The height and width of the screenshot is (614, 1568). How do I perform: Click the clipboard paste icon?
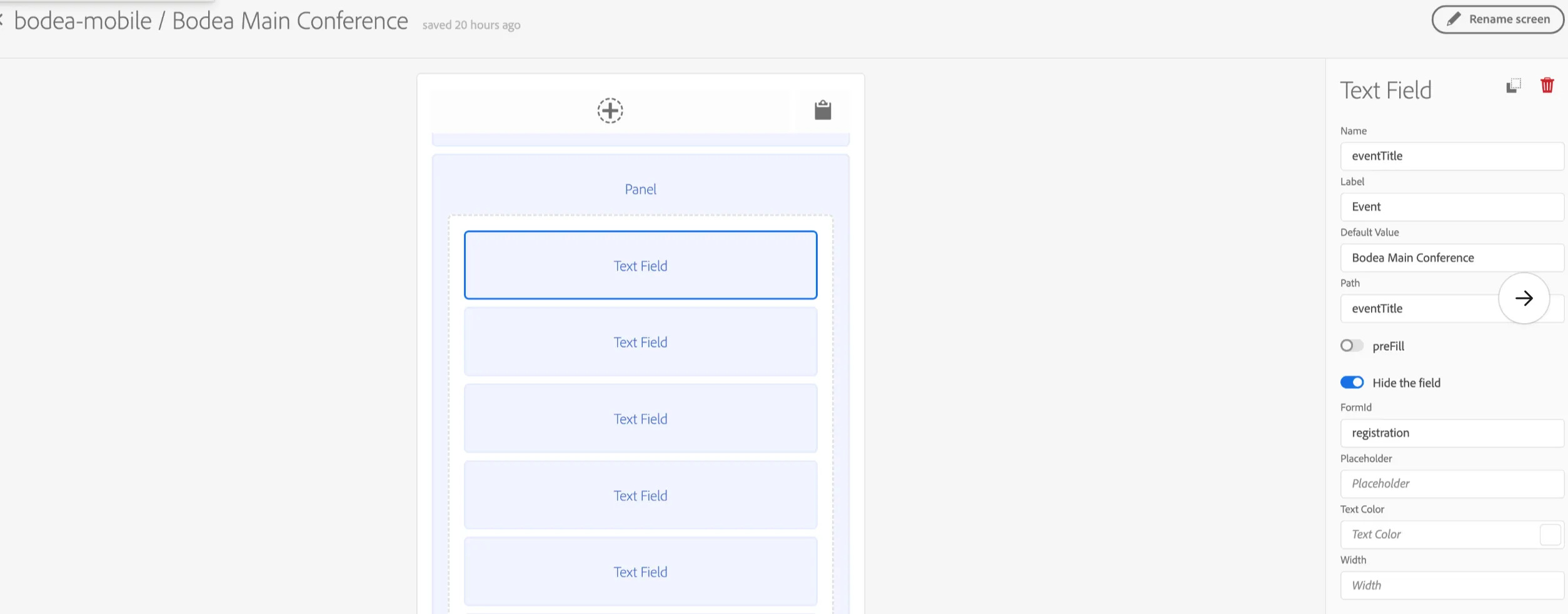click(823, 110)
